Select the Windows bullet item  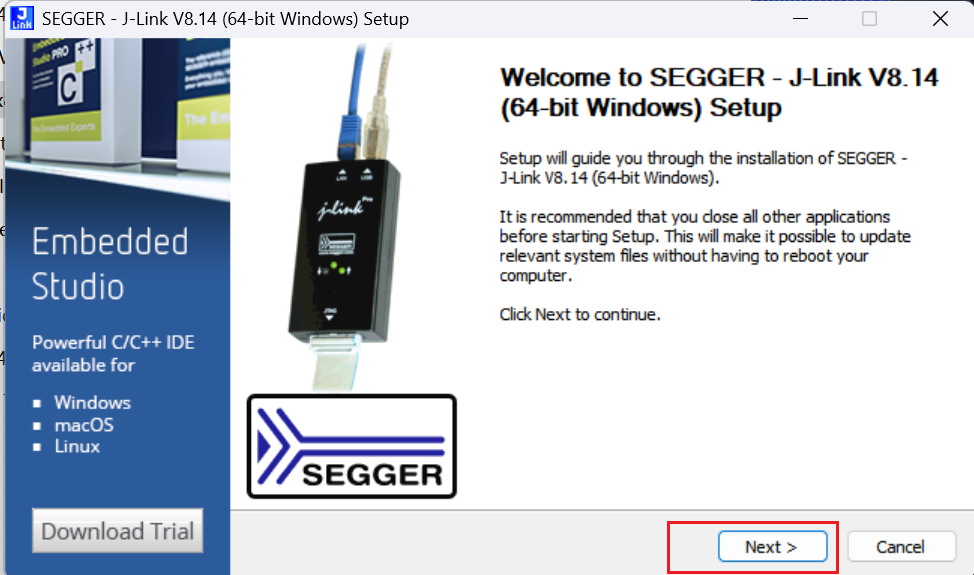93,402
